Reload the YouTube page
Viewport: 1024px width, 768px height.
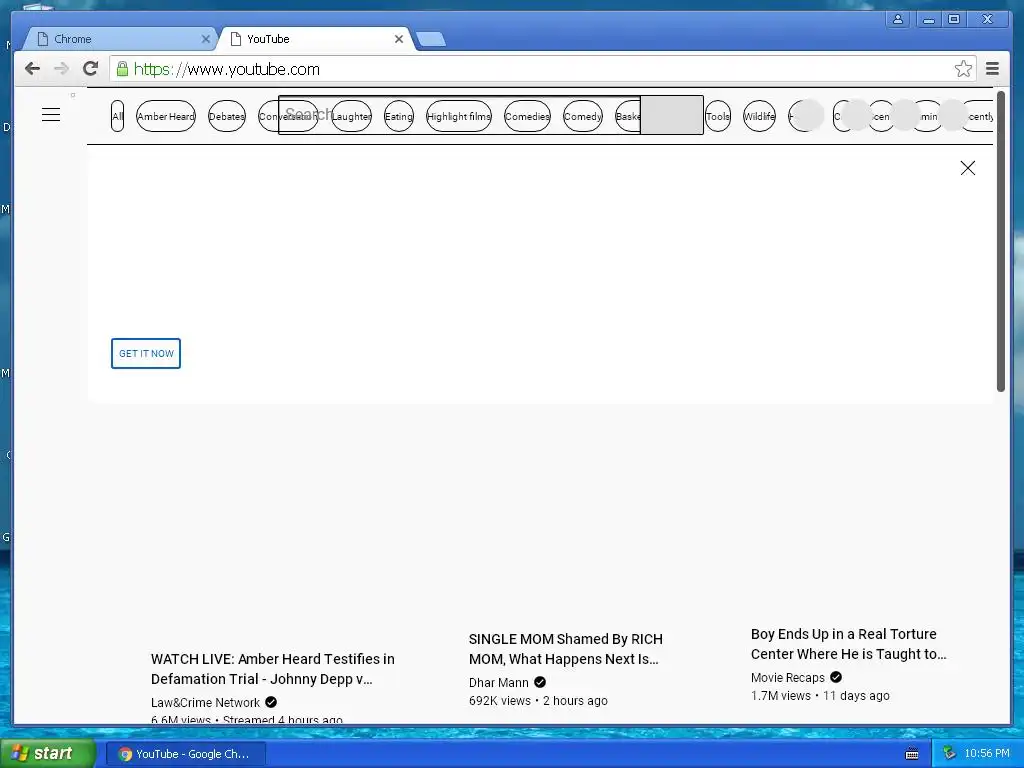pos(91,69)
